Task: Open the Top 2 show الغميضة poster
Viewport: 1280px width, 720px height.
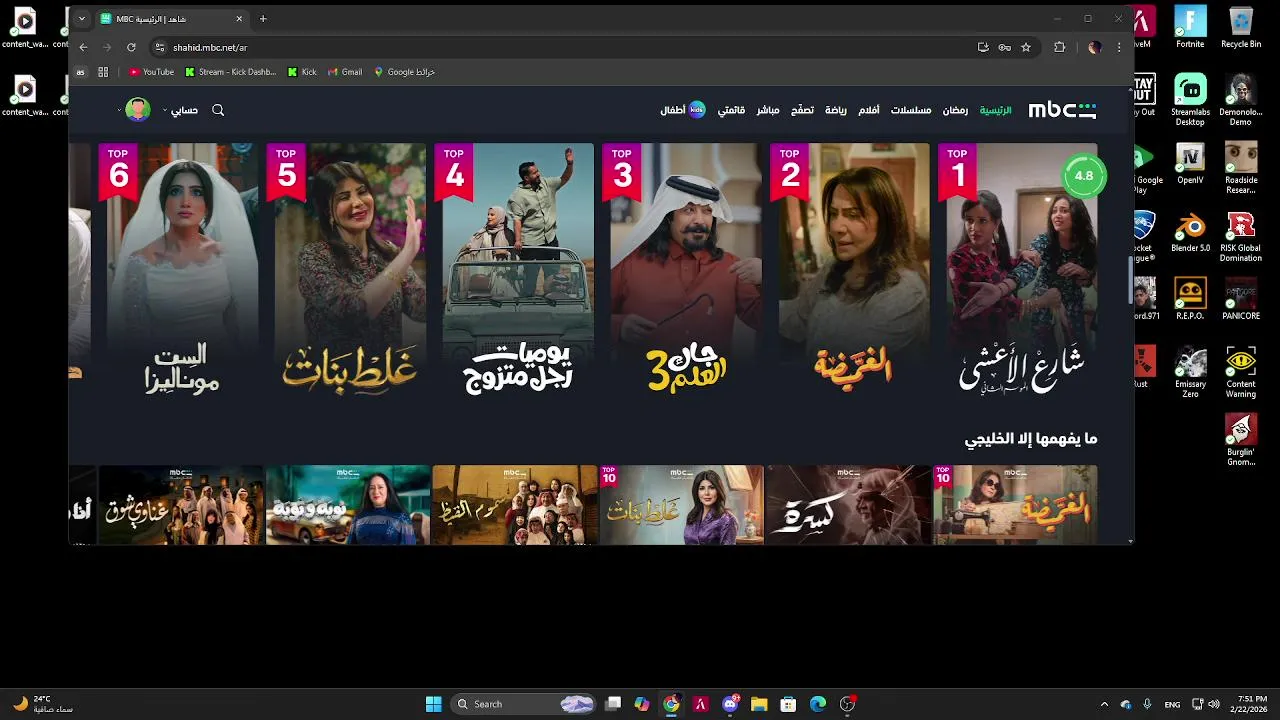Action: 849,270
